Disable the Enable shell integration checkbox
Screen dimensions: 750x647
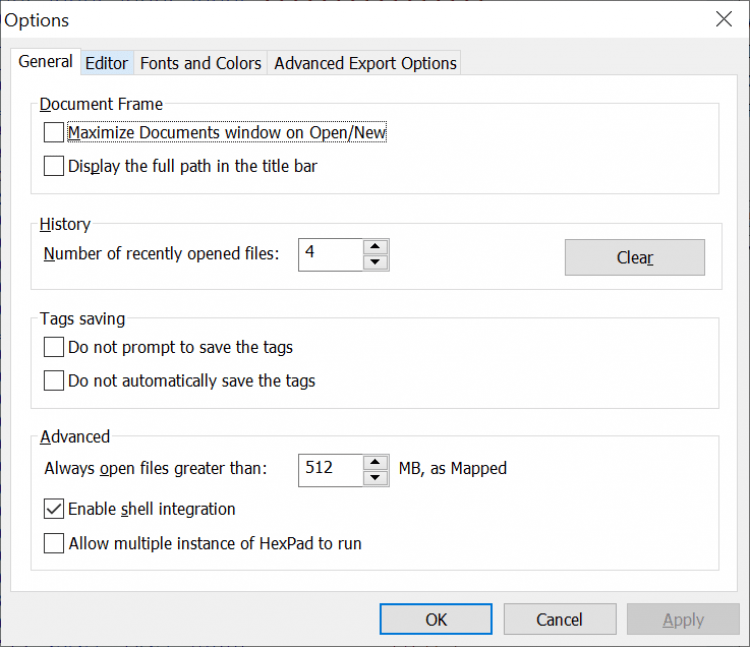click(54, 509)
